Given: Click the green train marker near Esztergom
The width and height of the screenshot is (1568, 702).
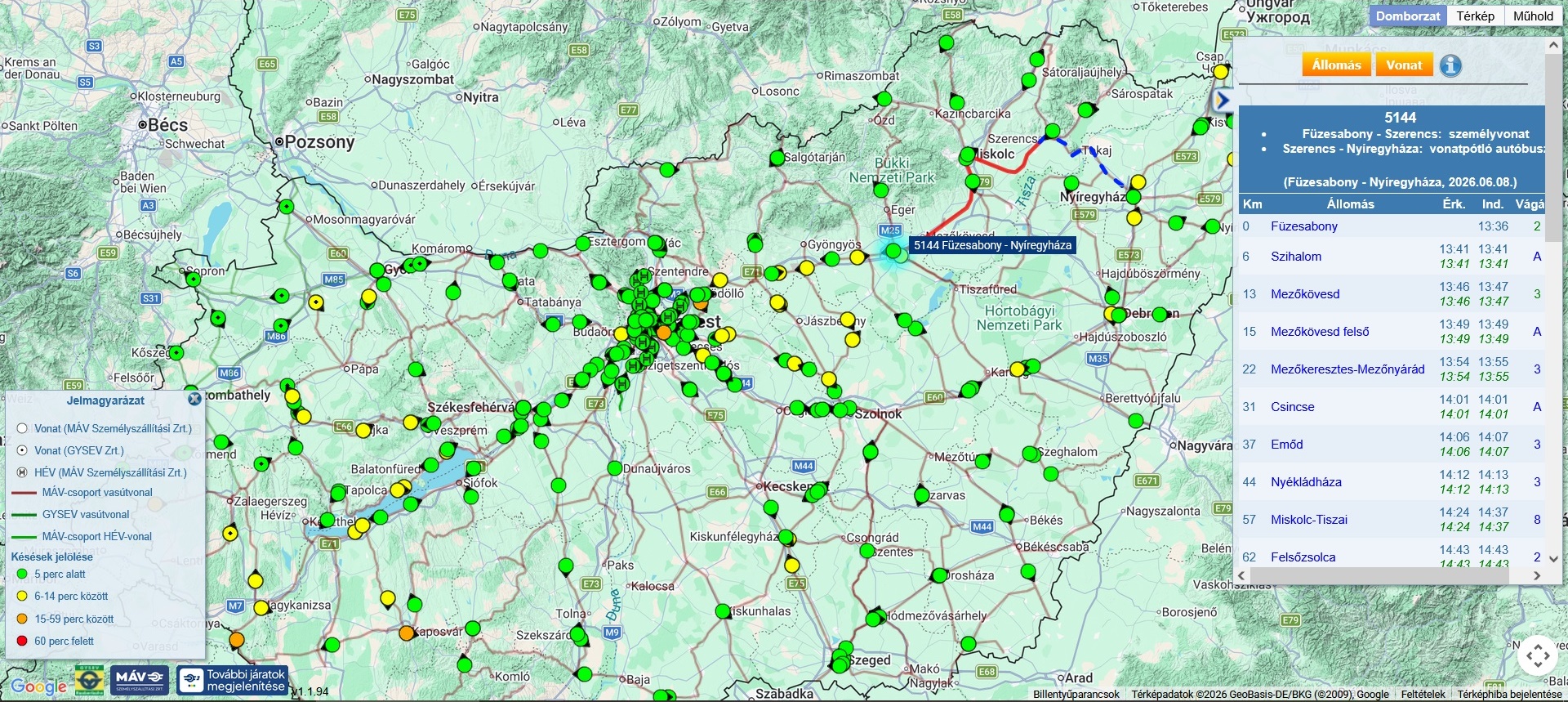Looking at the screenshot, I should pyautogui.click(x=583, y=244).
